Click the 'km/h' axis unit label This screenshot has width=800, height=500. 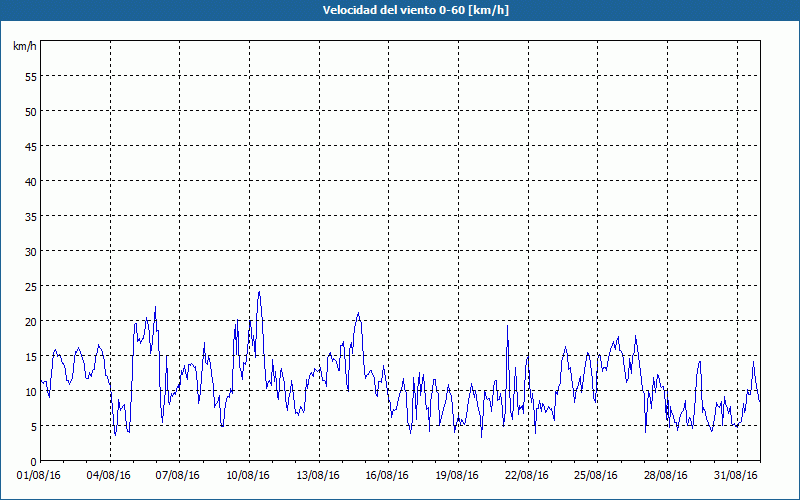point(24,46)
